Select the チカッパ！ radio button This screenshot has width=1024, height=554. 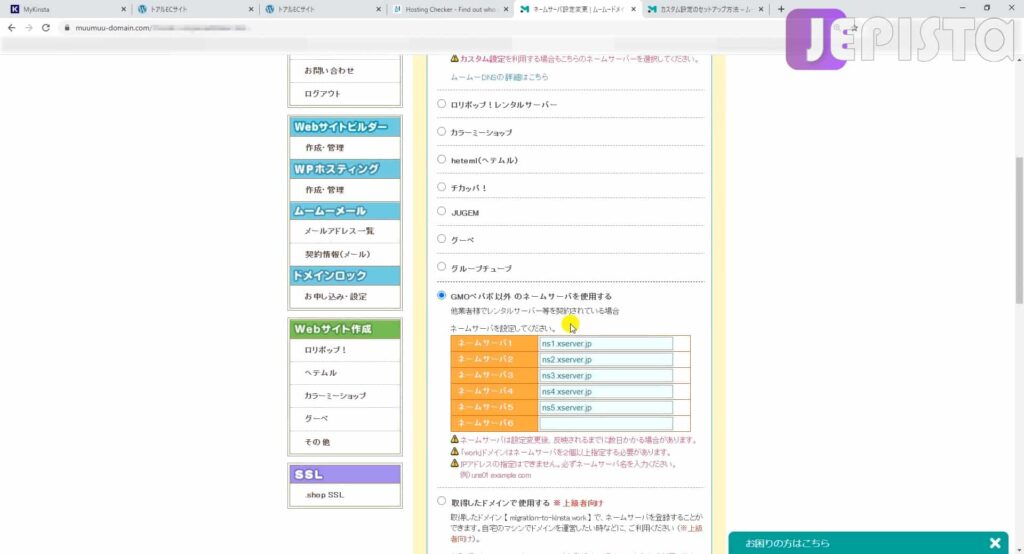[441, 187]
